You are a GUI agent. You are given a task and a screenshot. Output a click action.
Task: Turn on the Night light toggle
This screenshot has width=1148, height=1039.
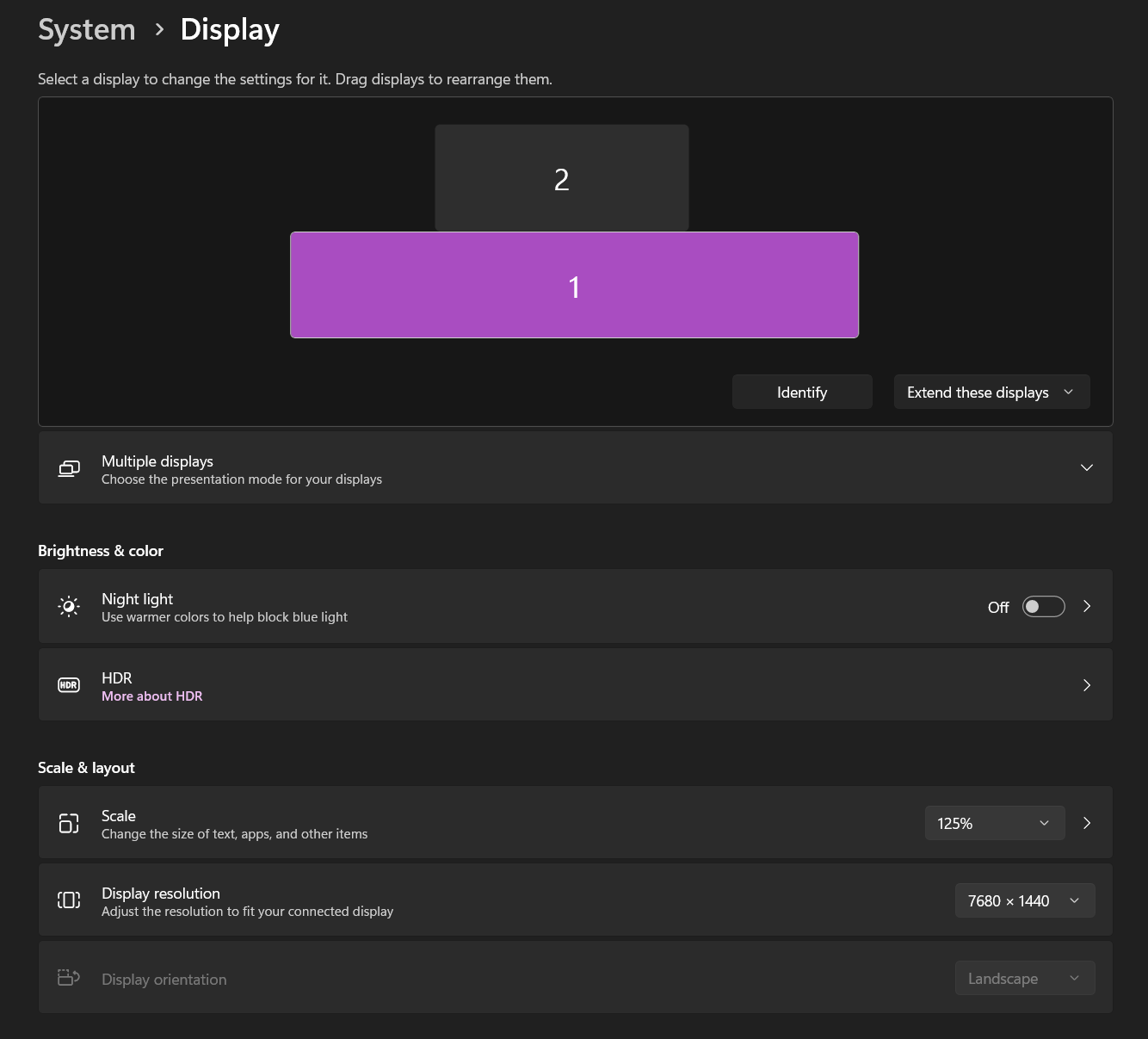[x=1043, y=607]
